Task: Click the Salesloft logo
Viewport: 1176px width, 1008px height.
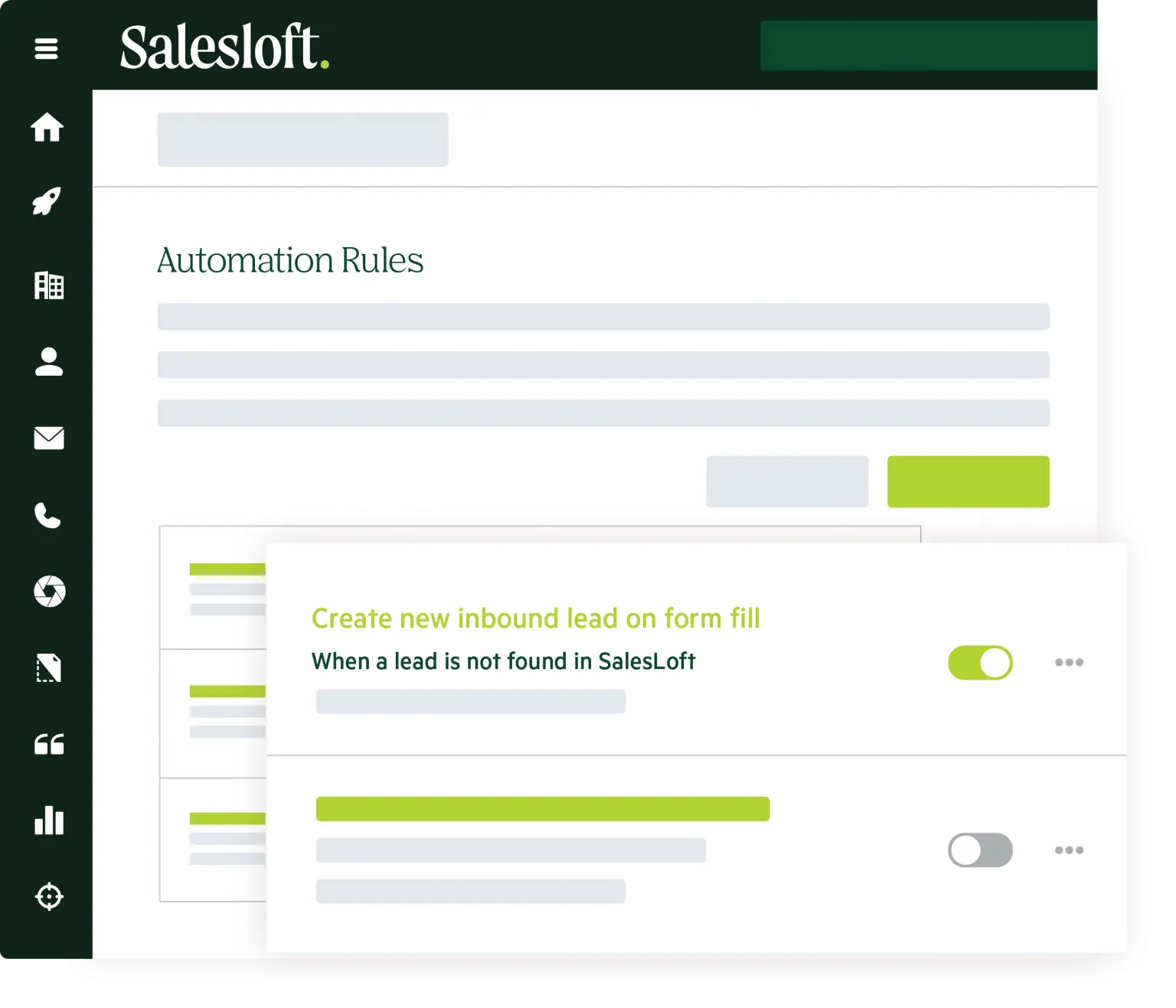Action: pyautogui.click(x=224, y=47)
